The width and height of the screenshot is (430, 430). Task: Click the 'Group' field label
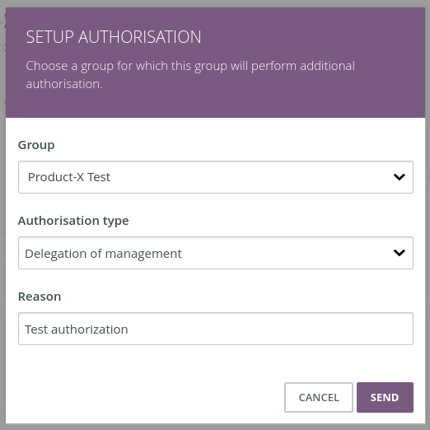(x=36, y=145)
